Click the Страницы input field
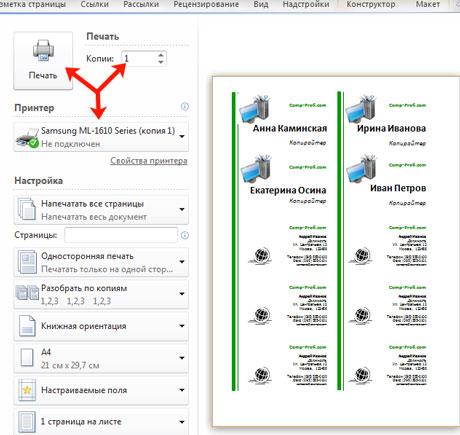The height and width of the screenshot is (435, 460). (x=121, y=235)
